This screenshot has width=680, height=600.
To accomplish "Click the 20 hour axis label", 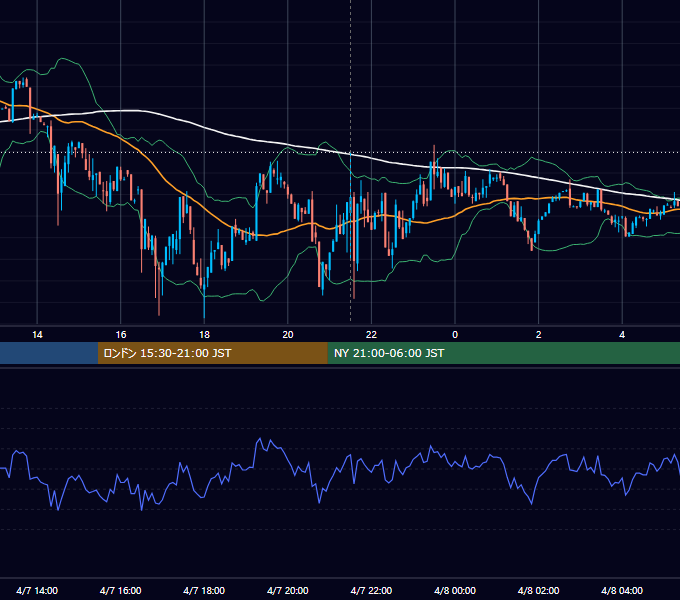I will coord(288,335).
